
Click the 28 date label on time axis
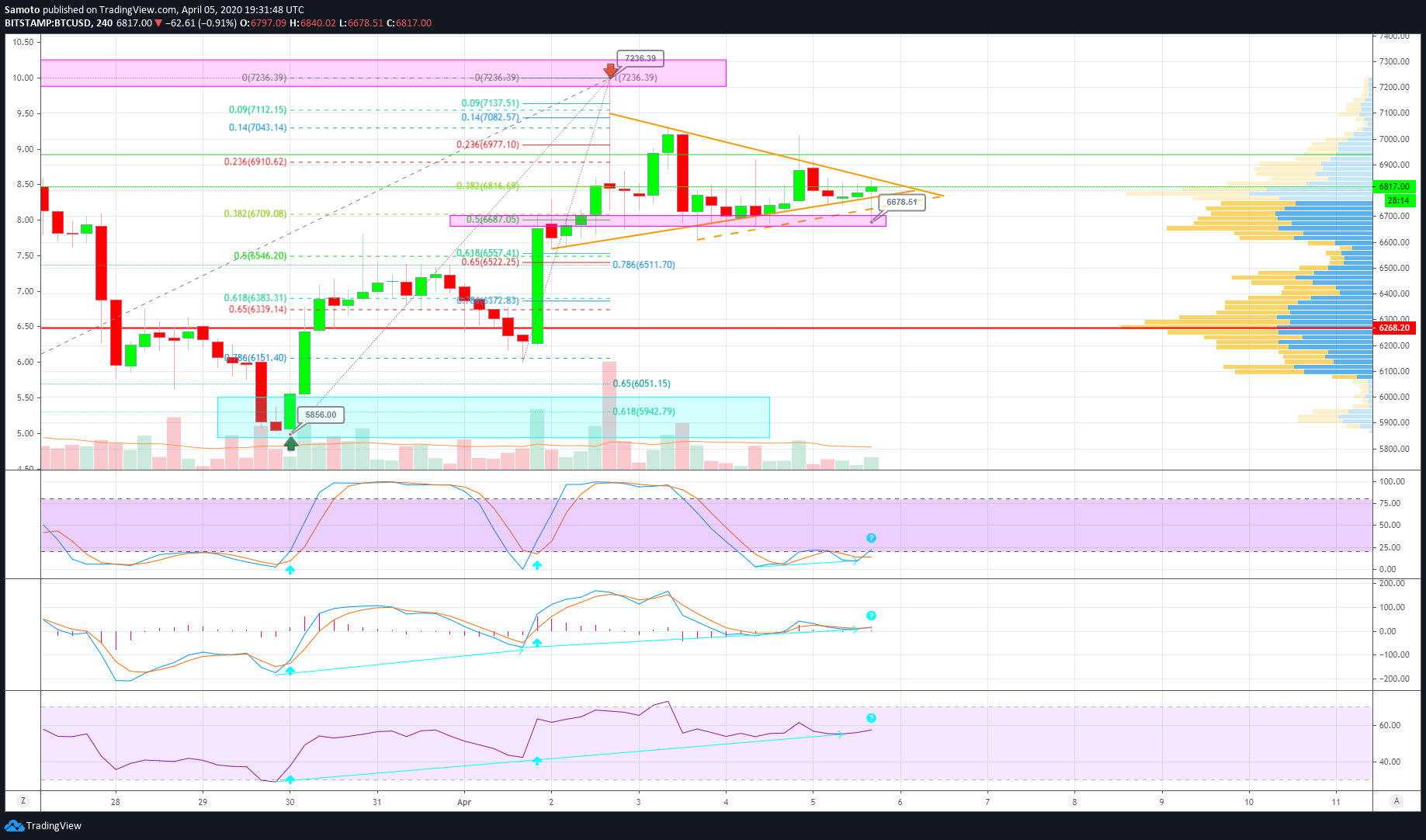[x=115, y=802]
